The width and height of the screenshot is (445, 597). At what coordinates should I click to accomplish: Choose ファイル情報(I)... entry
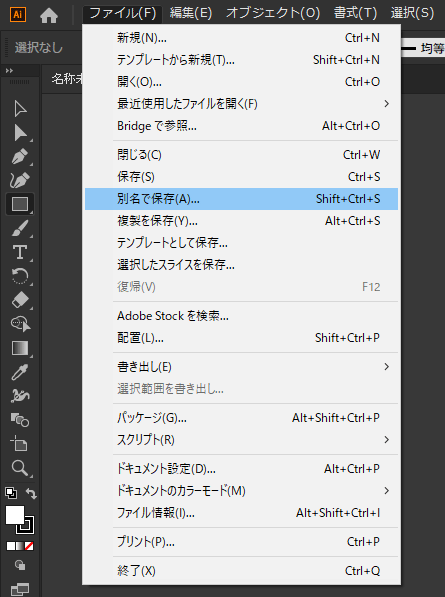click(x=241, y=513)
